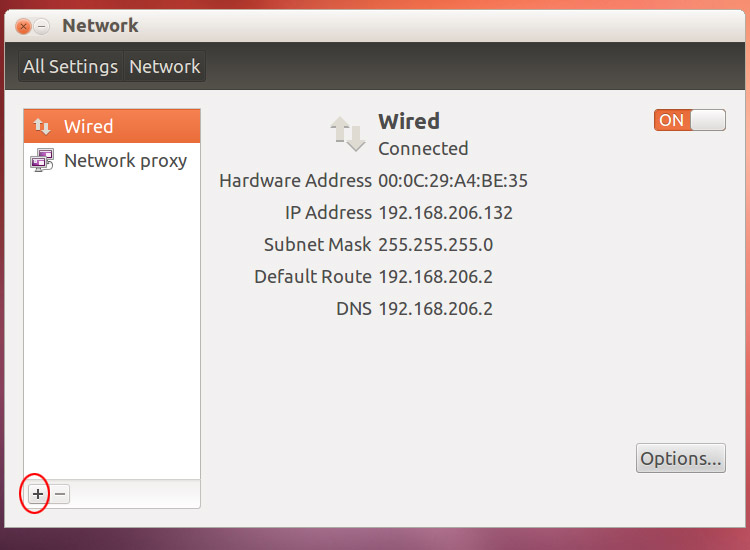Screen dimensions: 750x550
Task: Click the Network proxy computers icon
Action: (42, 160)
